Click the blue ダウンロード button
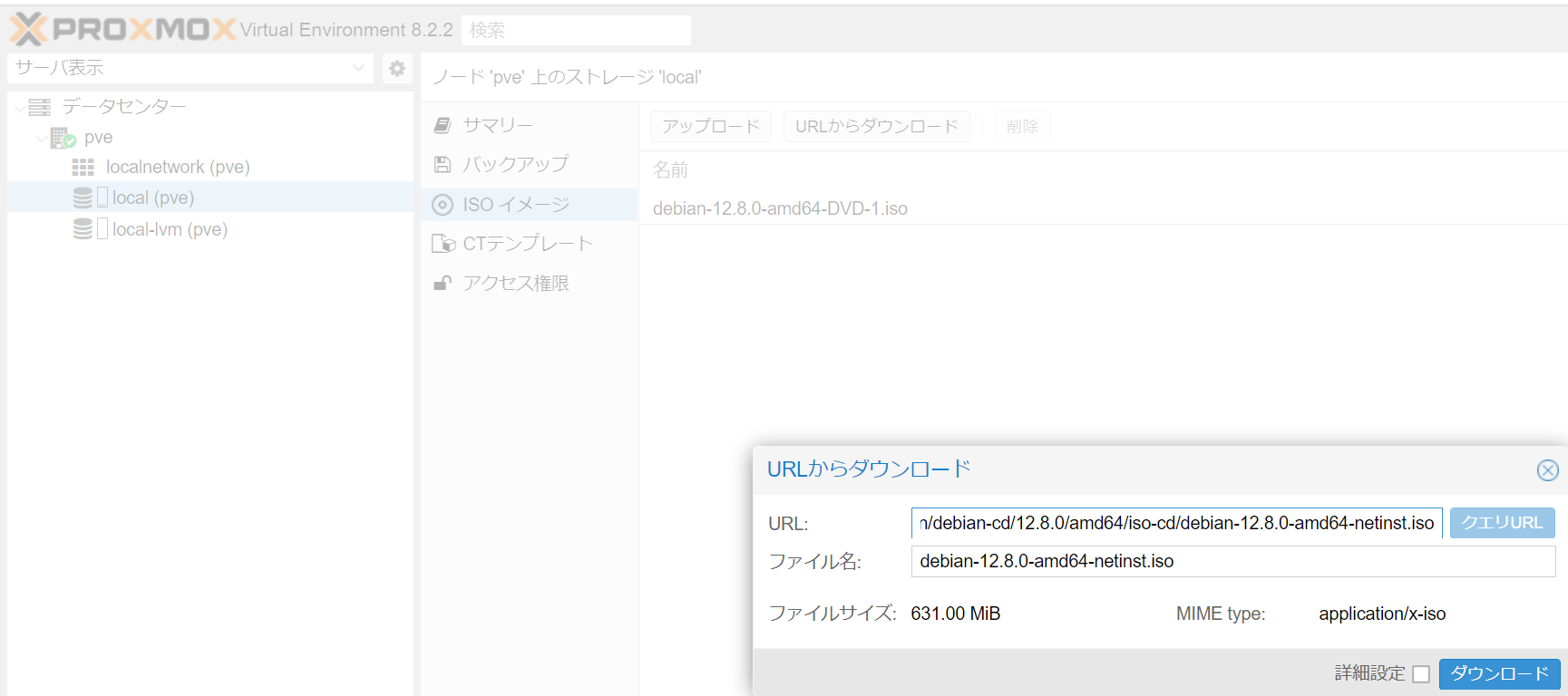1568x696 pixels. click(x=1500, y=674)
